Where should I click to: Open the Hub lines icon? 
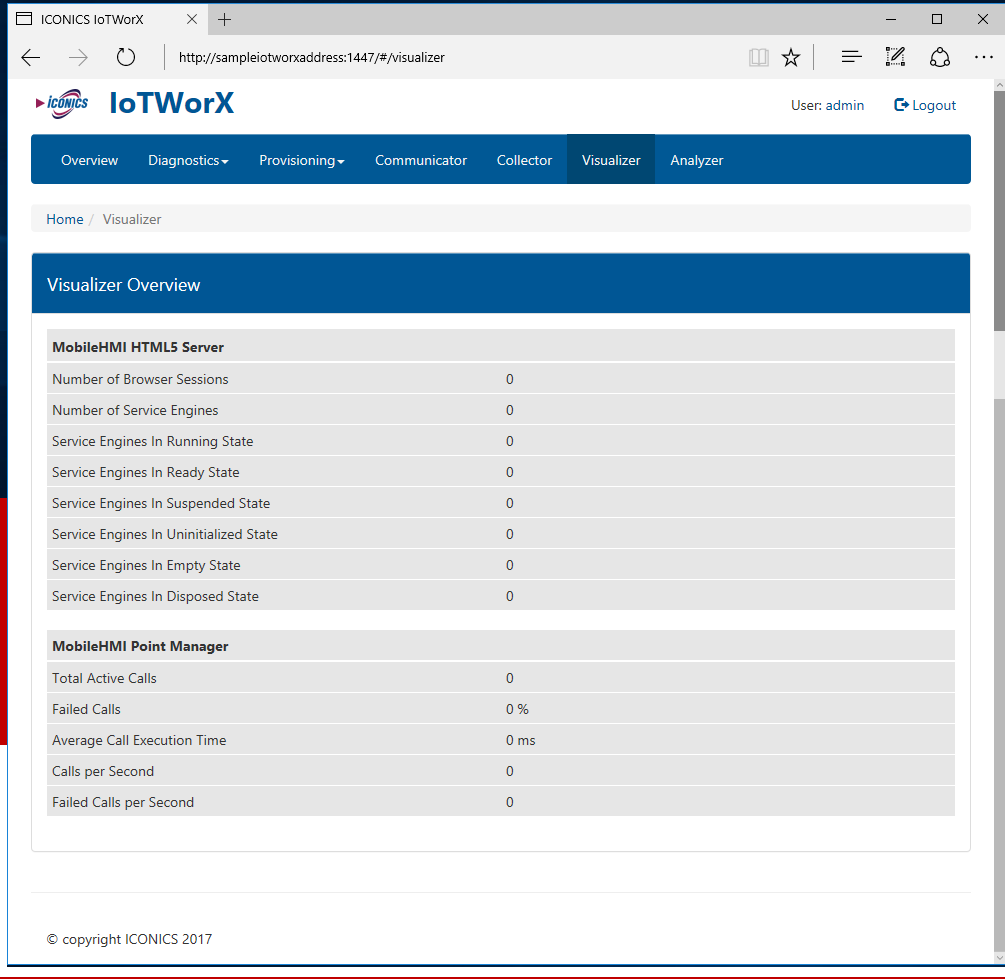(x=851, y=58)
